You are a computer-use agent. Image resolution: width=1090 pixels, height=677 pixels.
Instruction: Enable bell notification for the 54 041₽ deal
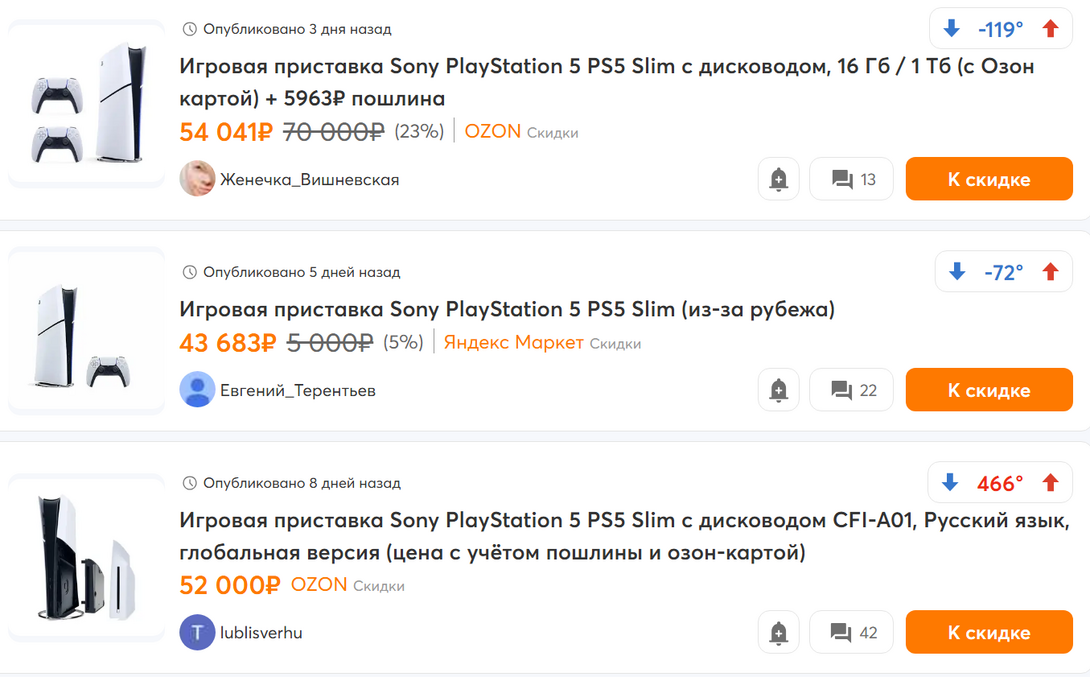(x=779, y=180)
